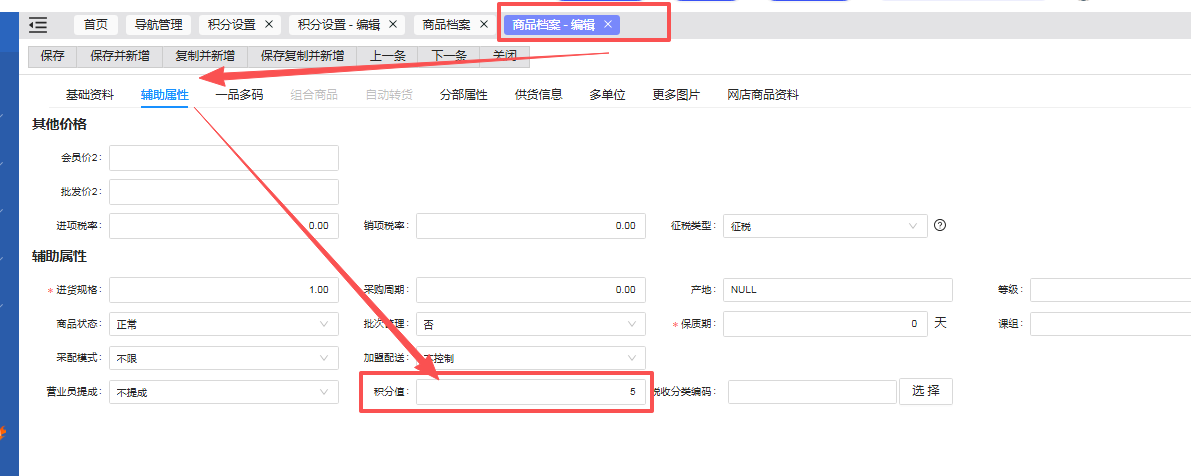Click the 积分值 input field
Image resolution: width=1191 pixels, height=476 pixels.
531,392
